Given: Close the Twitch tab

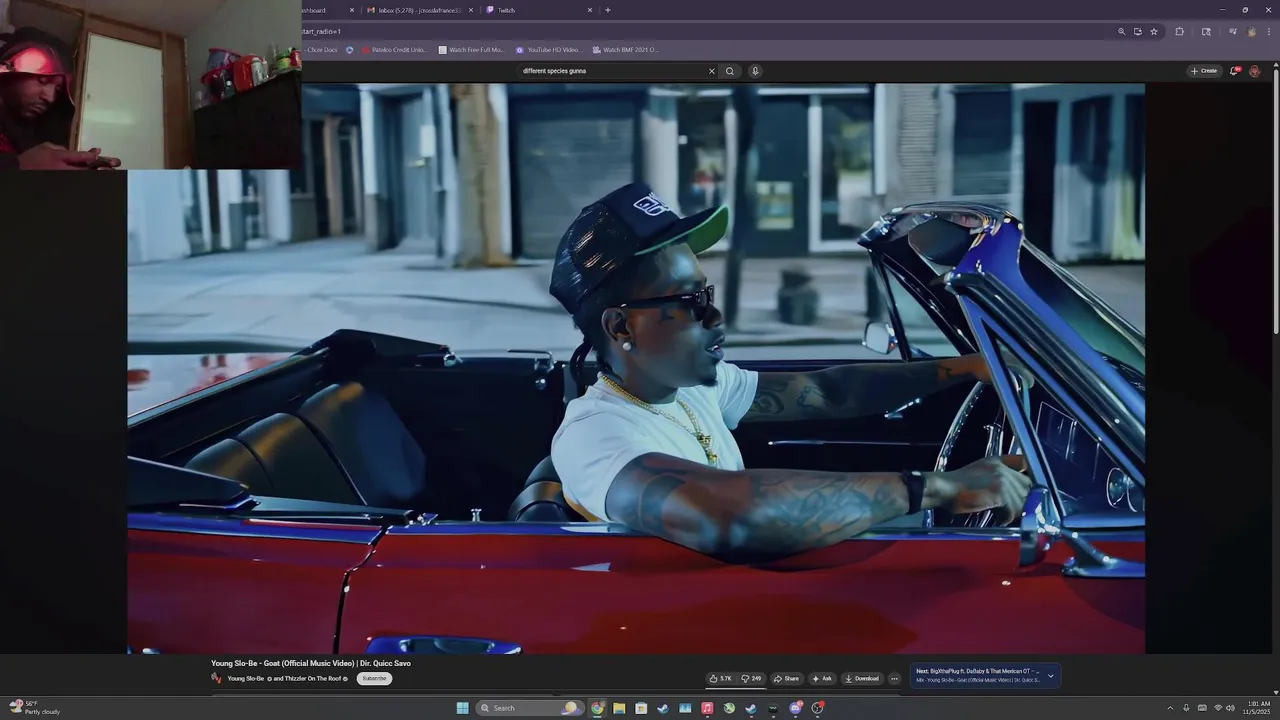Looking at the screenshot, I should [x=590, y=10].
